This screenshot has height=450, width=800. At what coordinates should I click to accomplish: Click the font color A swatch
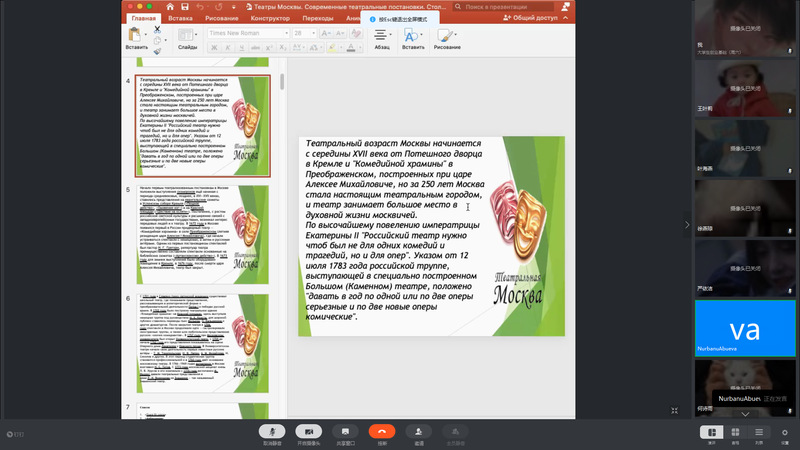click(x=351, y=47)
